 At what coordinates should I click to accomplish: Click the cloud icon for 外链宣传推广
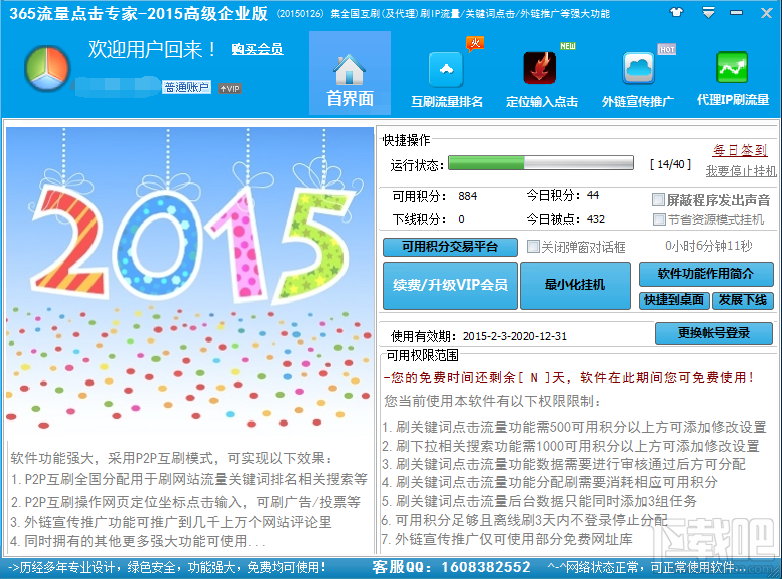[x=638, y=68]
